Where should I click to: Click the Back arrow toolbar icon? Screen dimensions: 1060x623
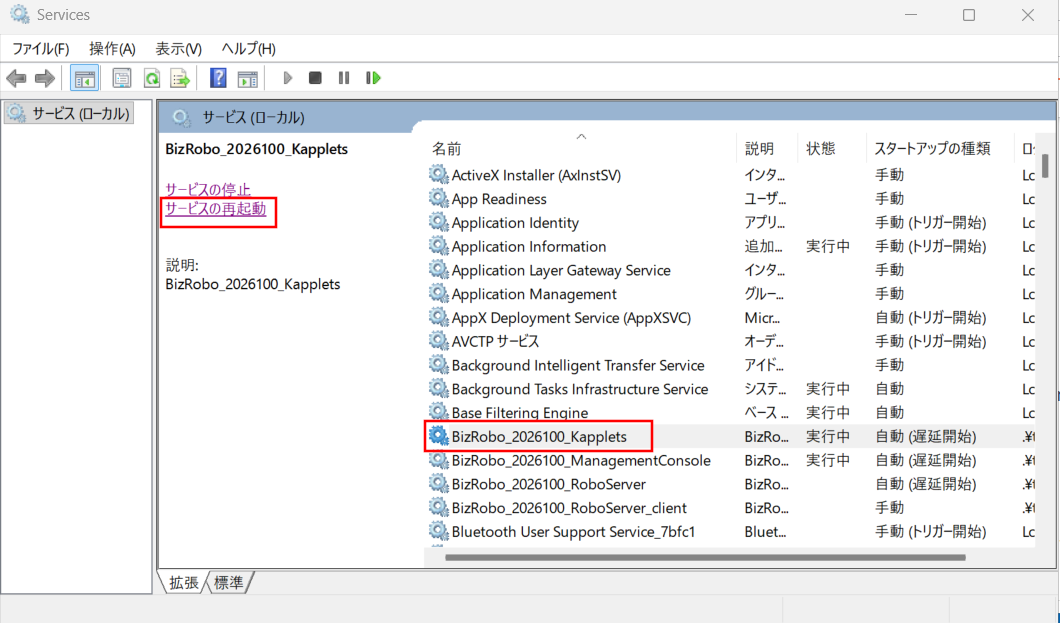tap(16, 78)
